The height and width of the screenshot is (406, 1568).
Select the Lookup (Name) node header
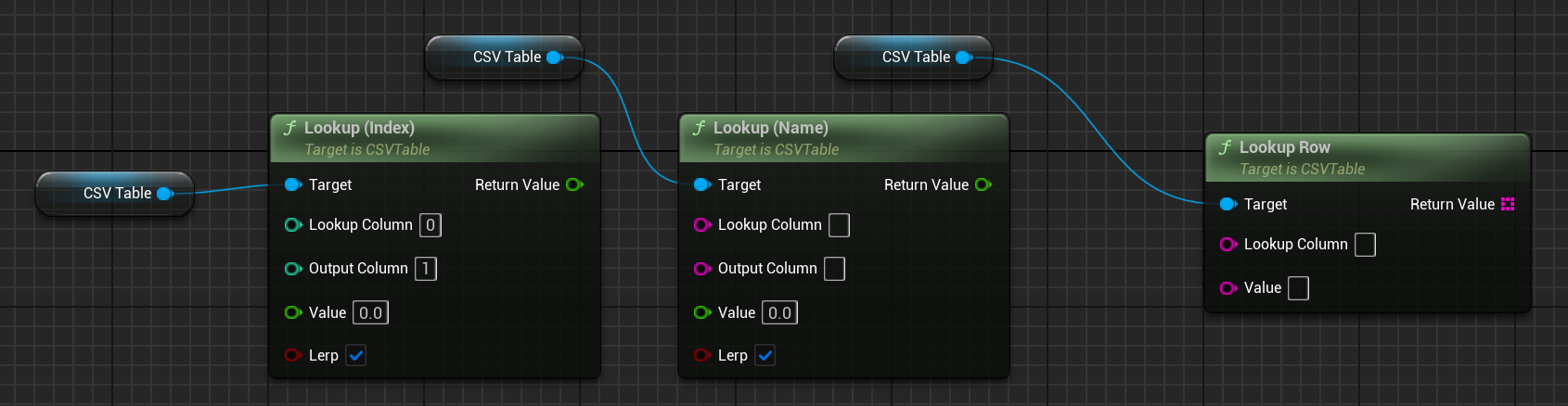[770, 128]
